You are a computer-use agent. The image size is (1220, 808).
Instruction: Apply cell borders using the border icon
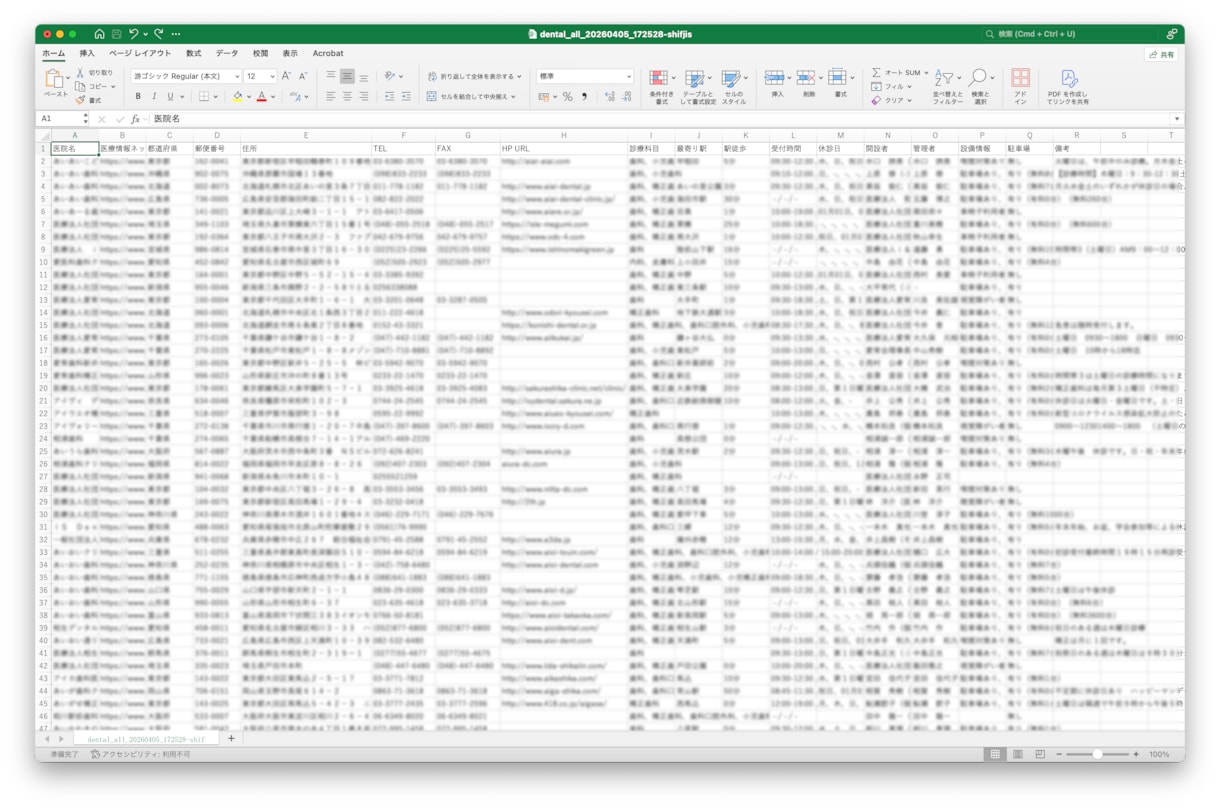pos(203,97)
